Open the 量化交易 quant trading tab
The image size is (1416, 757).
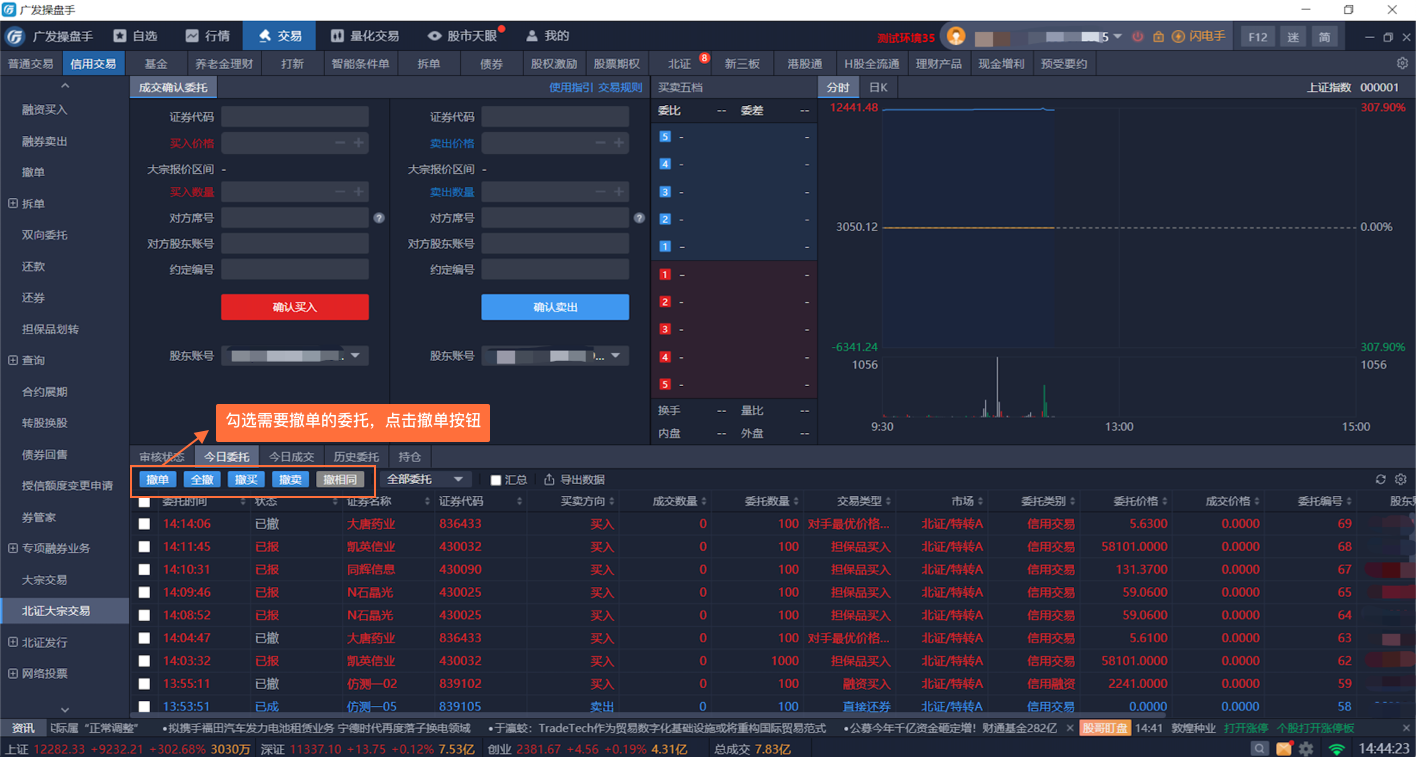364,36
